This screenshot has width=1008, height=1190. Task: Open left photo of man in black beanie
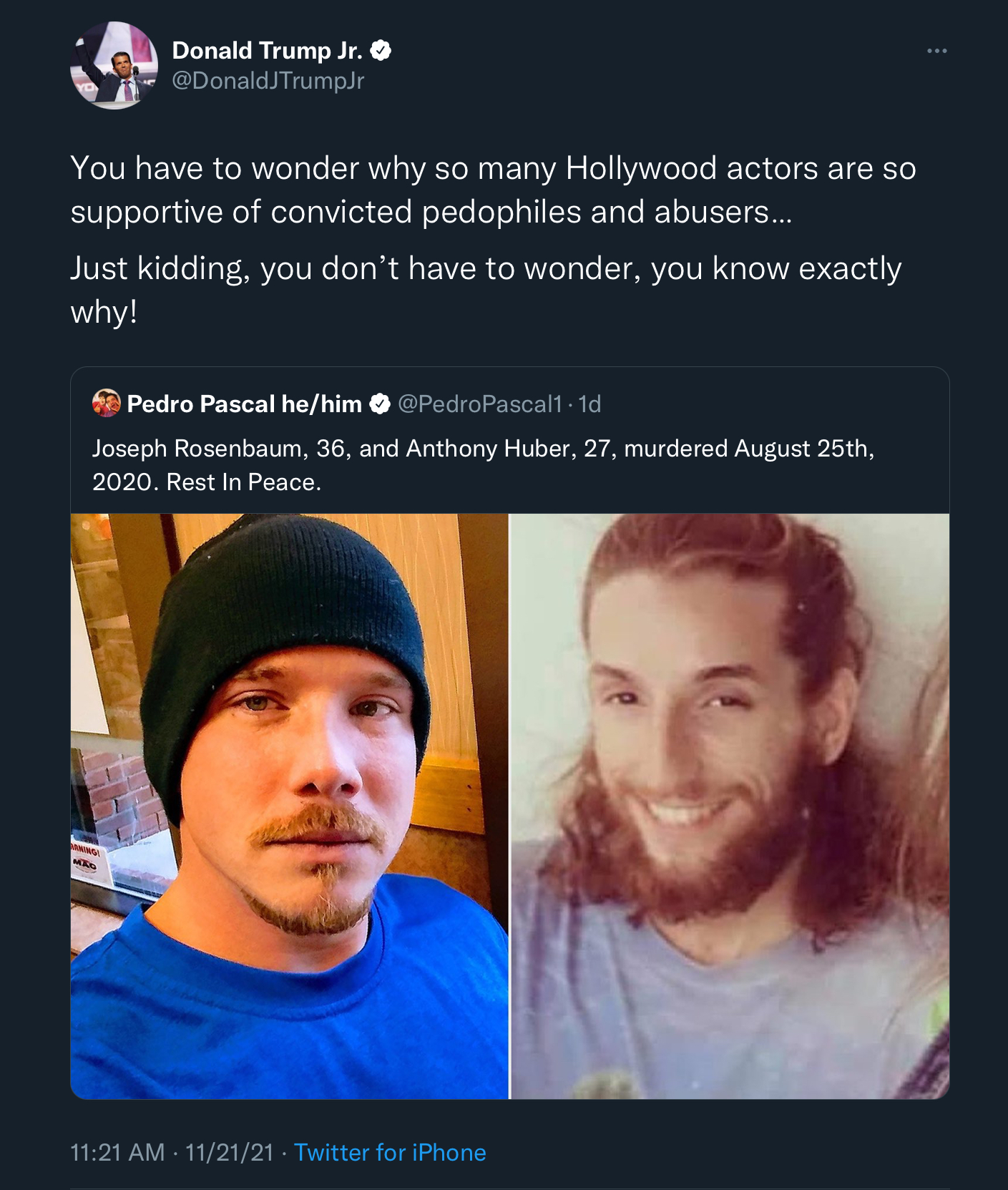[289, 806]
